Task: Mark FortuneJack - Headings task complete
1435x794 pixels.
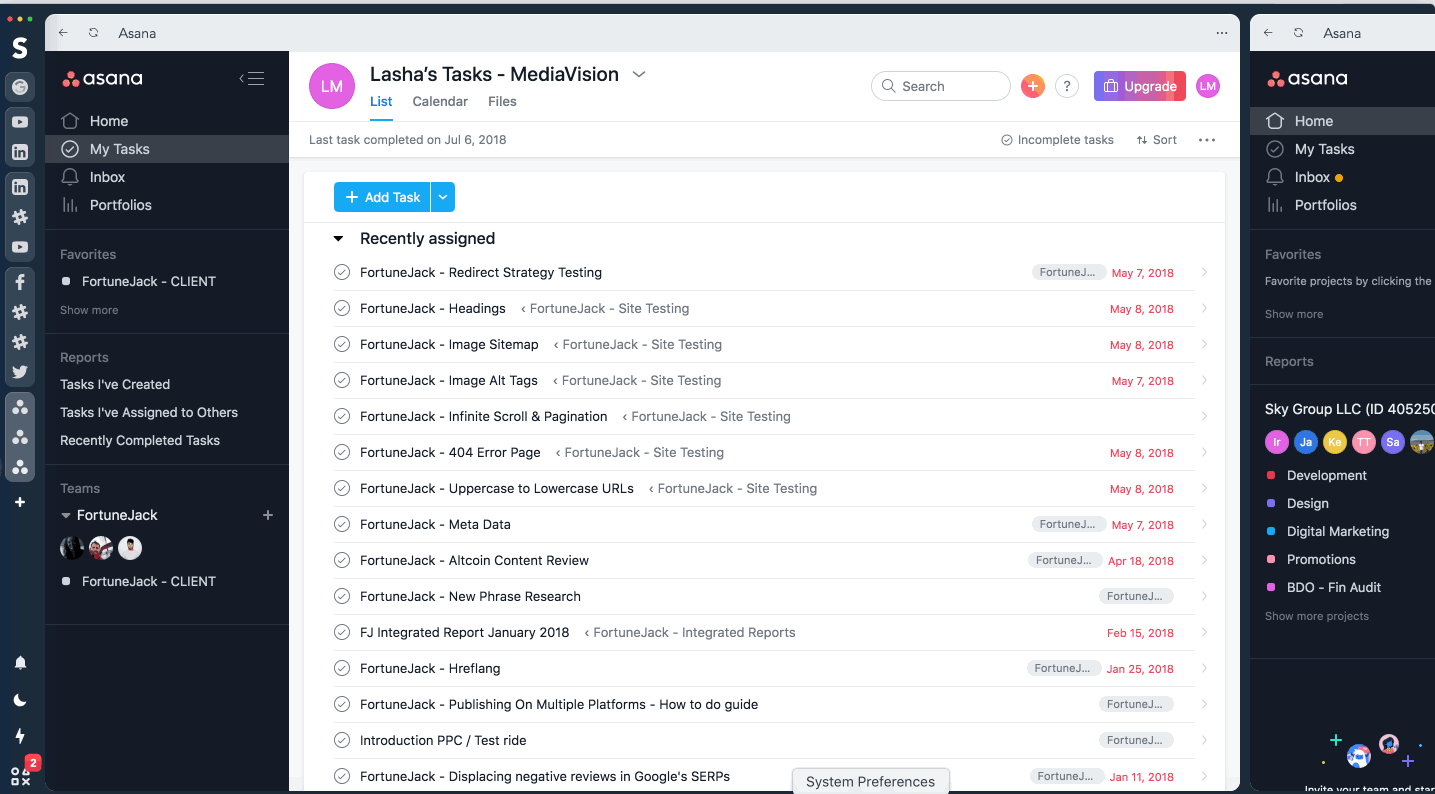Action: [342, 308]
